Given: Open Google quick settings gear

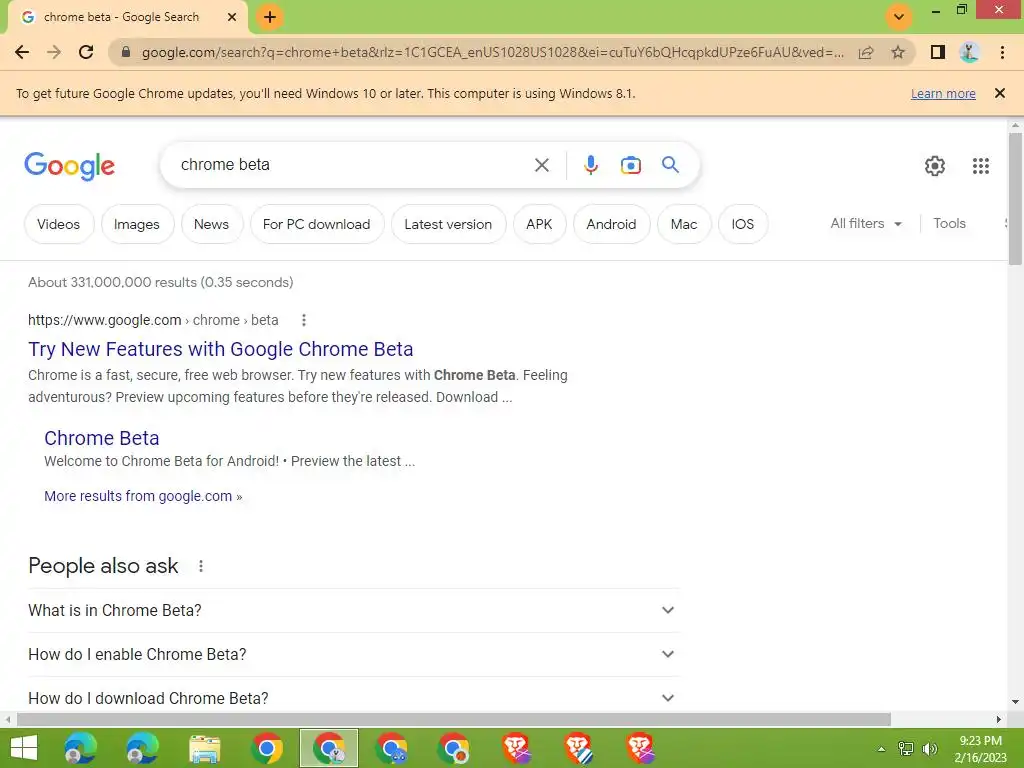Looking at the screenshot, I should coord(935,166).
